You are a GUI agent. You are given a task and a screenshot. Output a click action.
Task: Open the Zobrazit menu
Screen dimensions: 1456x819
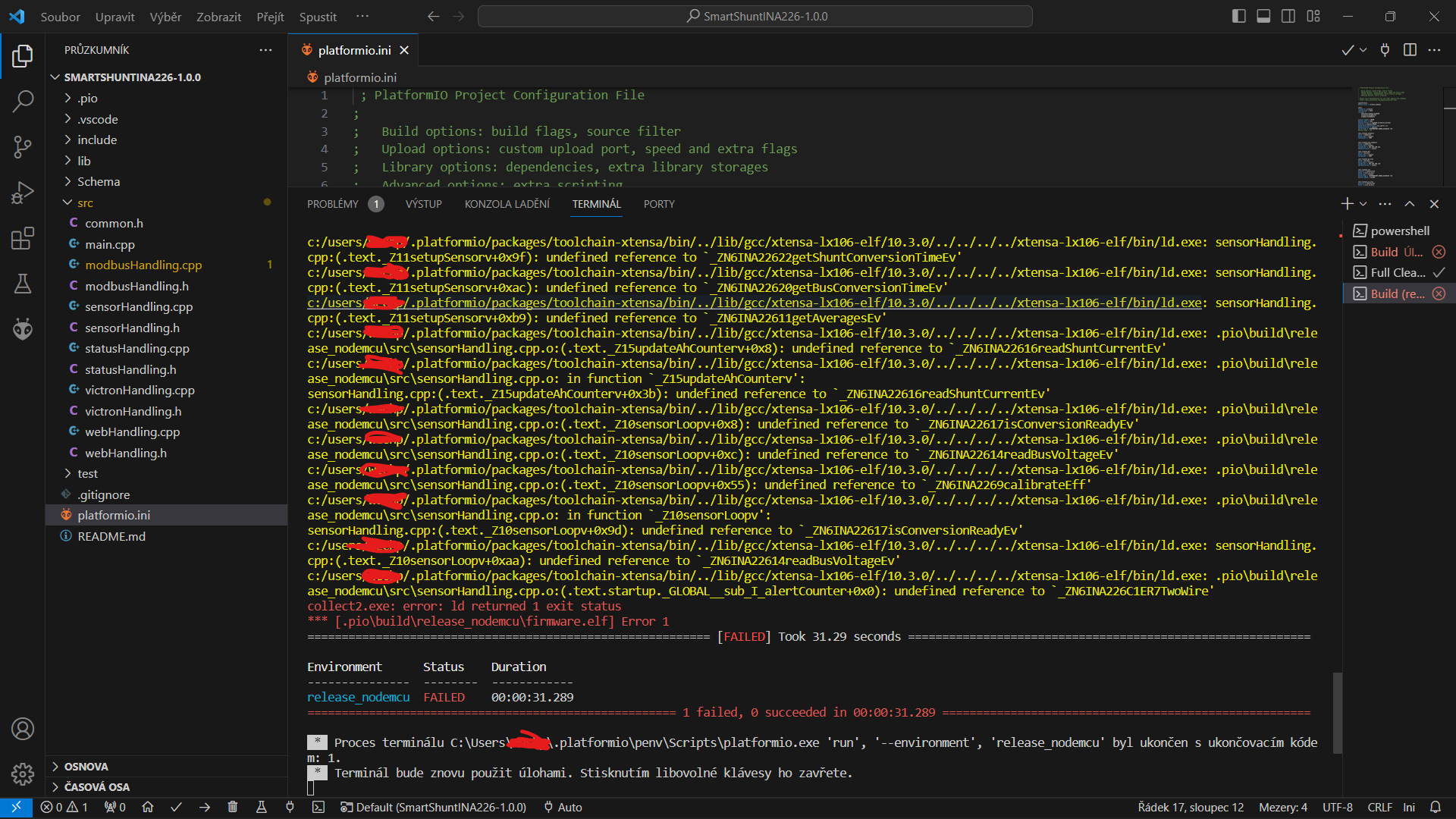tap(218, 17)
